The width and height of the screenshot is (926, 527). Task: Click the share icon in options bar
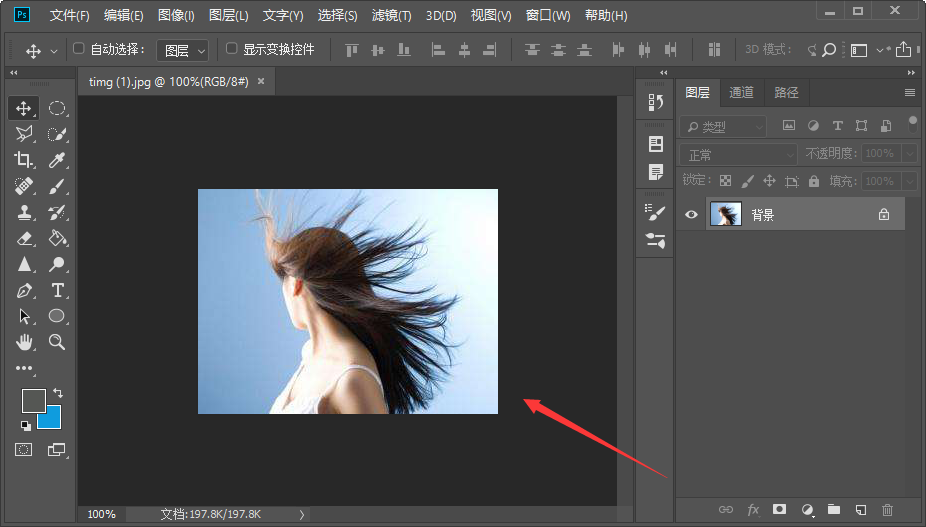pos(903,49)
